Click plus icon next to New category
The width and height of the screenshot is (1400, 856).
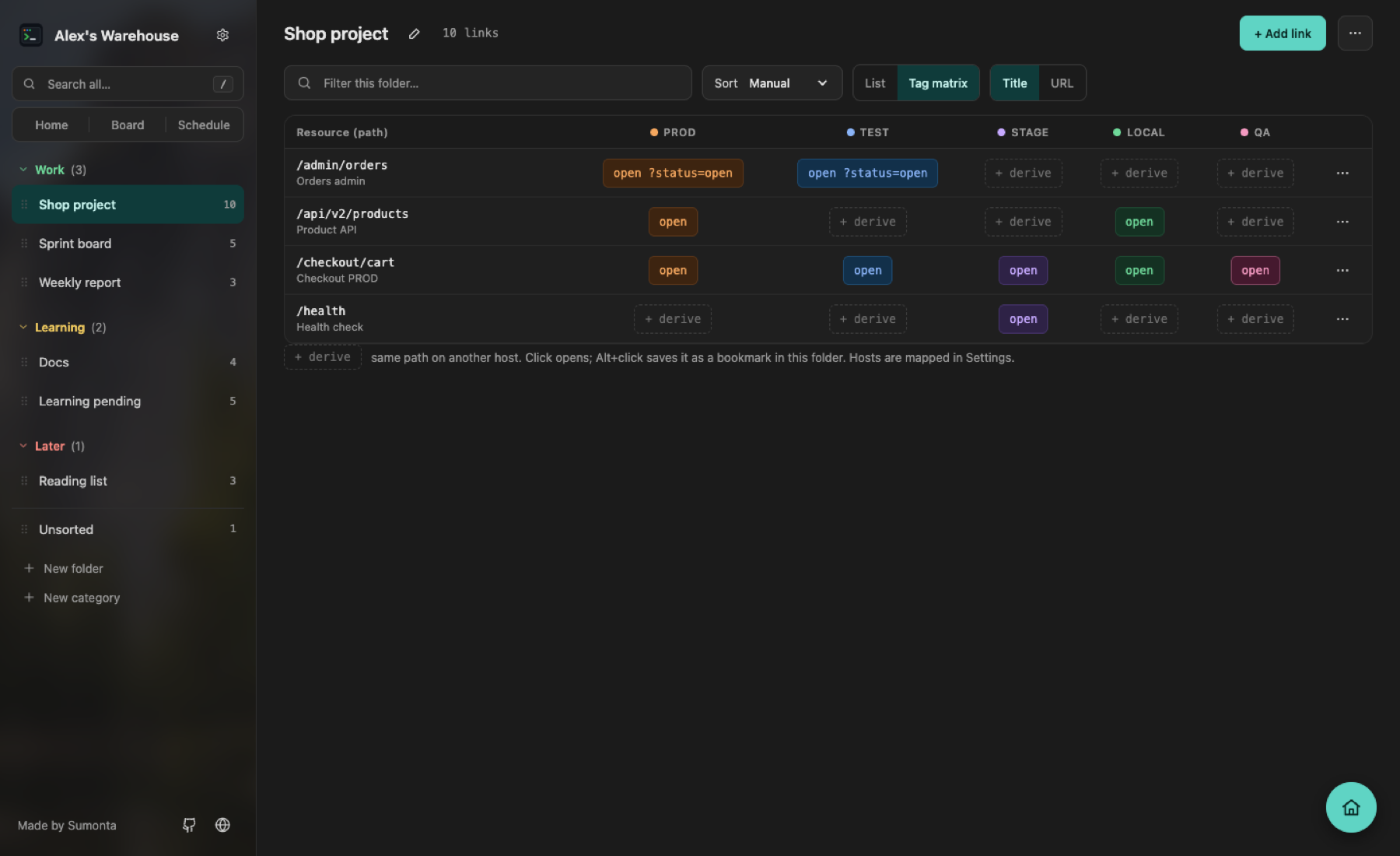(29, 598)
